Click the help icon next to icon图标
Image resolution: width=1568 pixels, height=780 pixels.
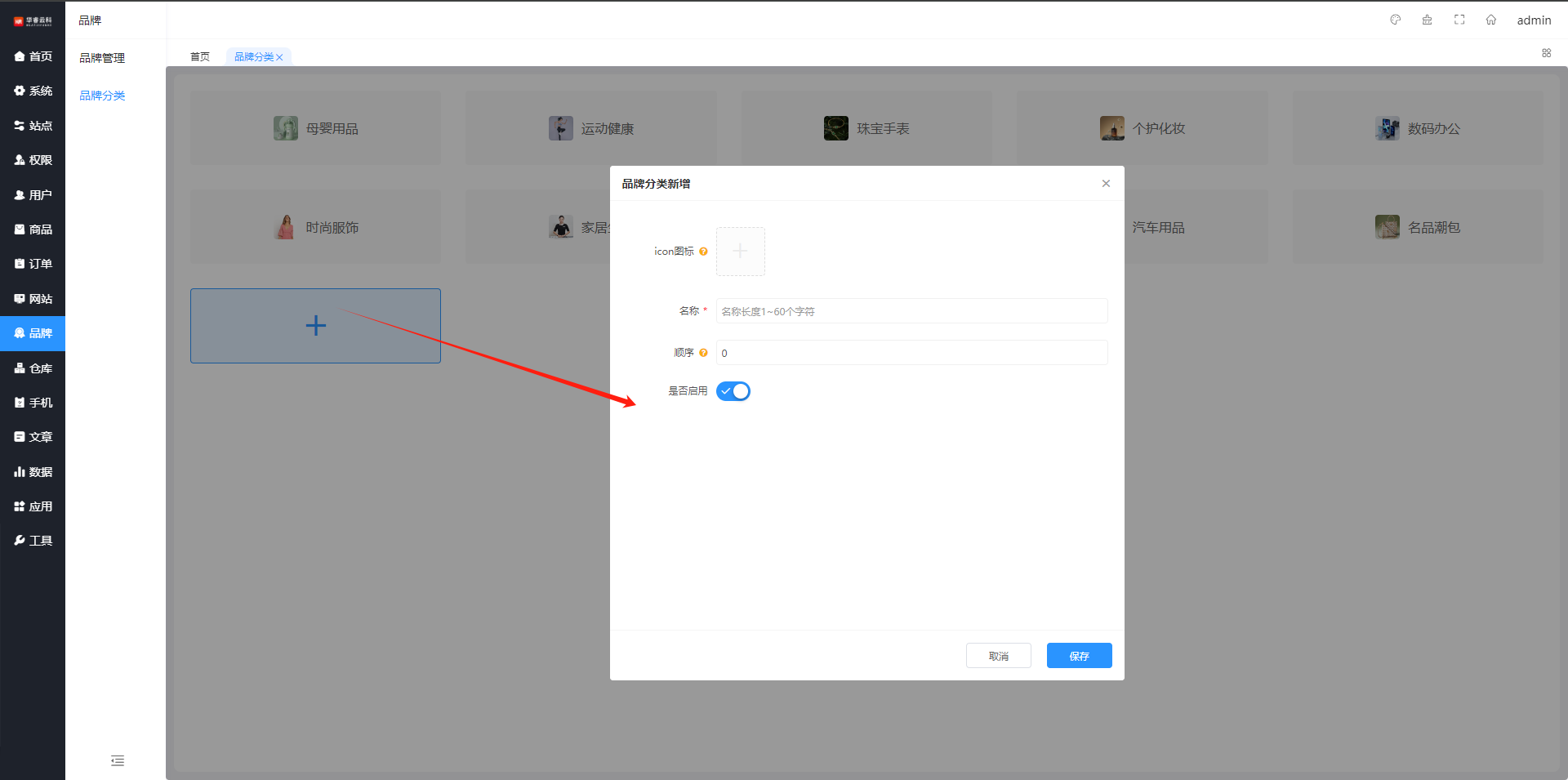[x=703, y=252]
